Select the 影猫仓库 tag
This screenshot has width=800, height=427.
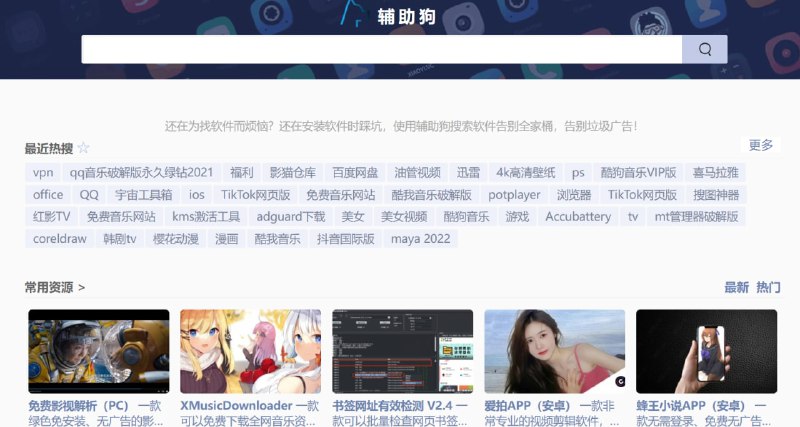pyautogui.click(x=293, y=172)
